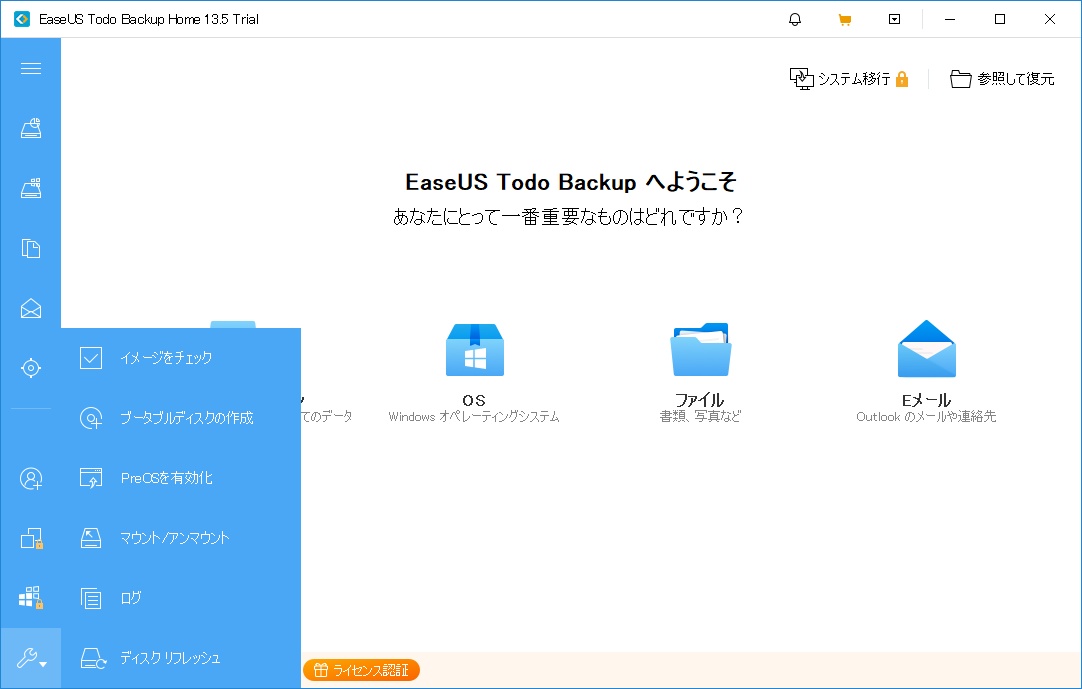Click システム移行 button
The height and width of the screenshot is (689, 1082).
[849, 79]
